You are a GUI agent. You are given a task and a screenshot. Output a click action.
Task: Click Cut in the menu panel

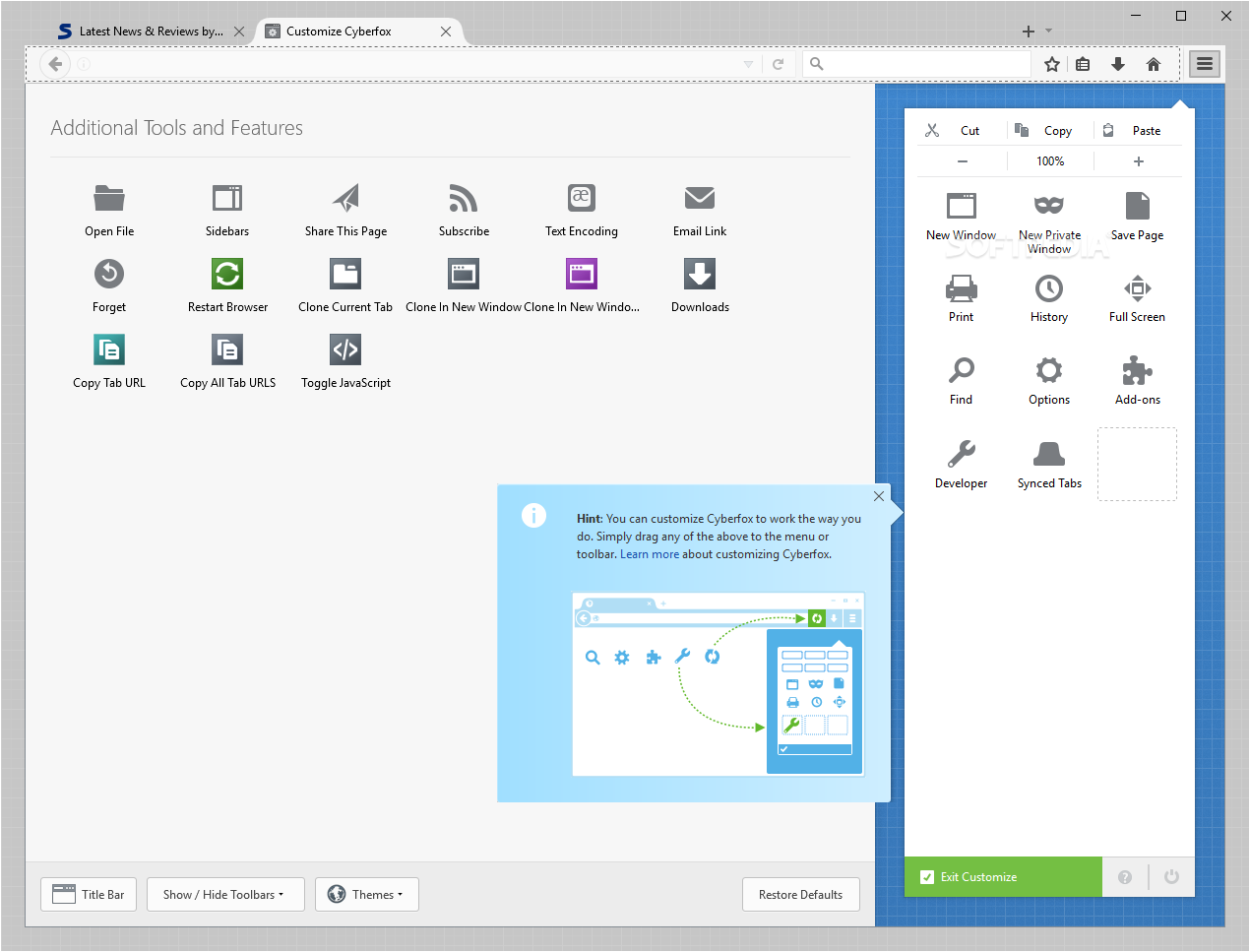coord(962,130)
